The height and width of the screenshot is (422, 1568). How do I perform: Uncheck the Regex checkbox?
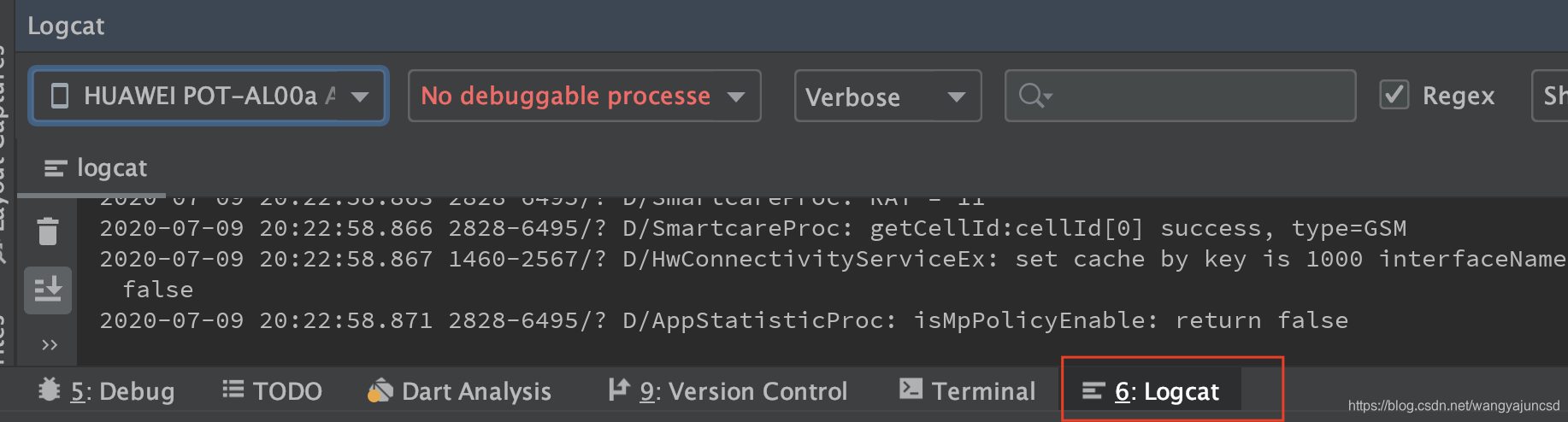(1394, 95)
